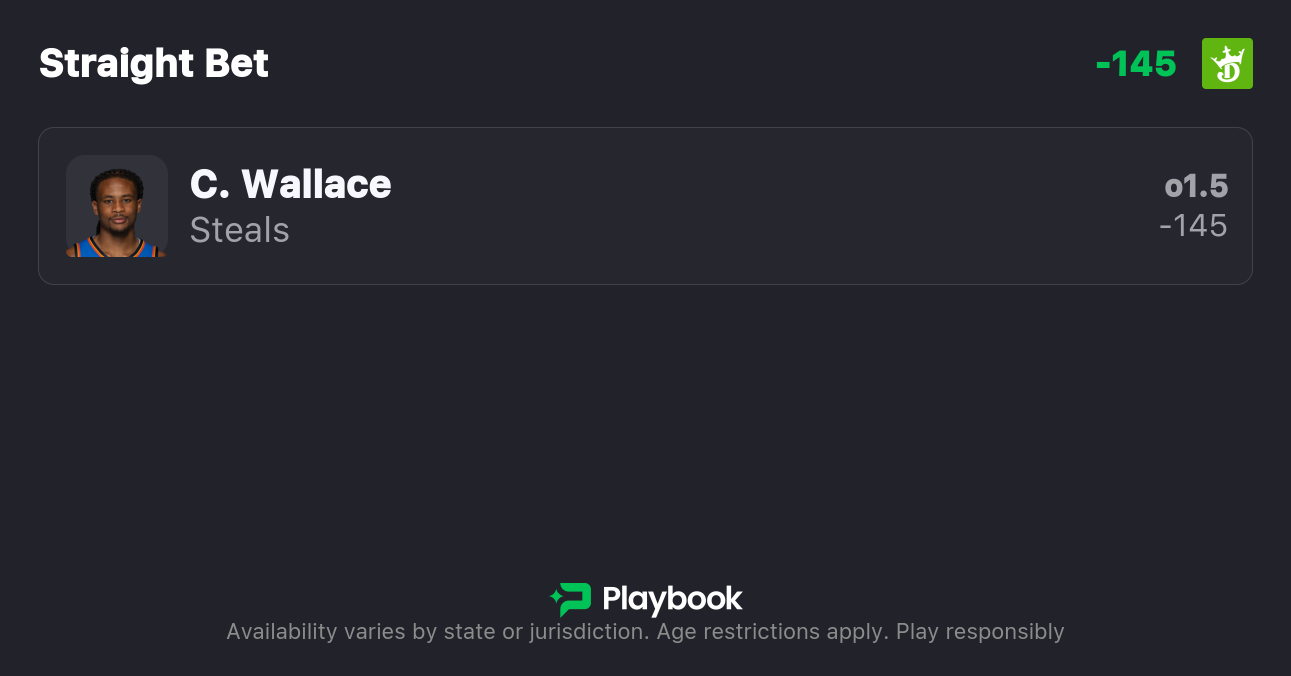Select the C. Wallace player name

click(290, 184)
